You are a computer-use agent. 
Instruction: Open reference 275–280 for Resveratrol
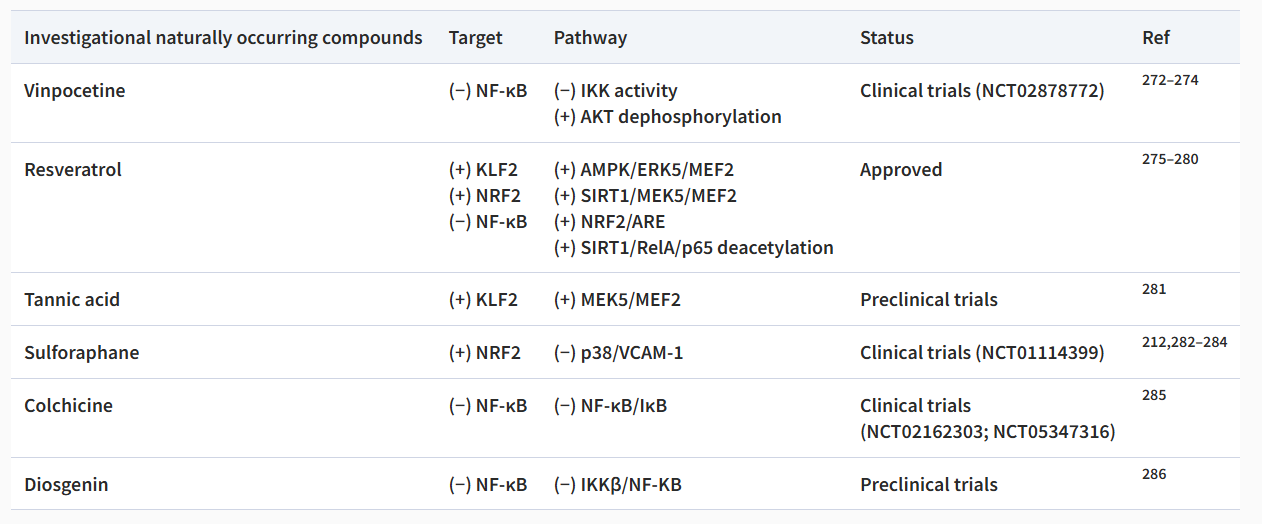[x=1169, y=159]
